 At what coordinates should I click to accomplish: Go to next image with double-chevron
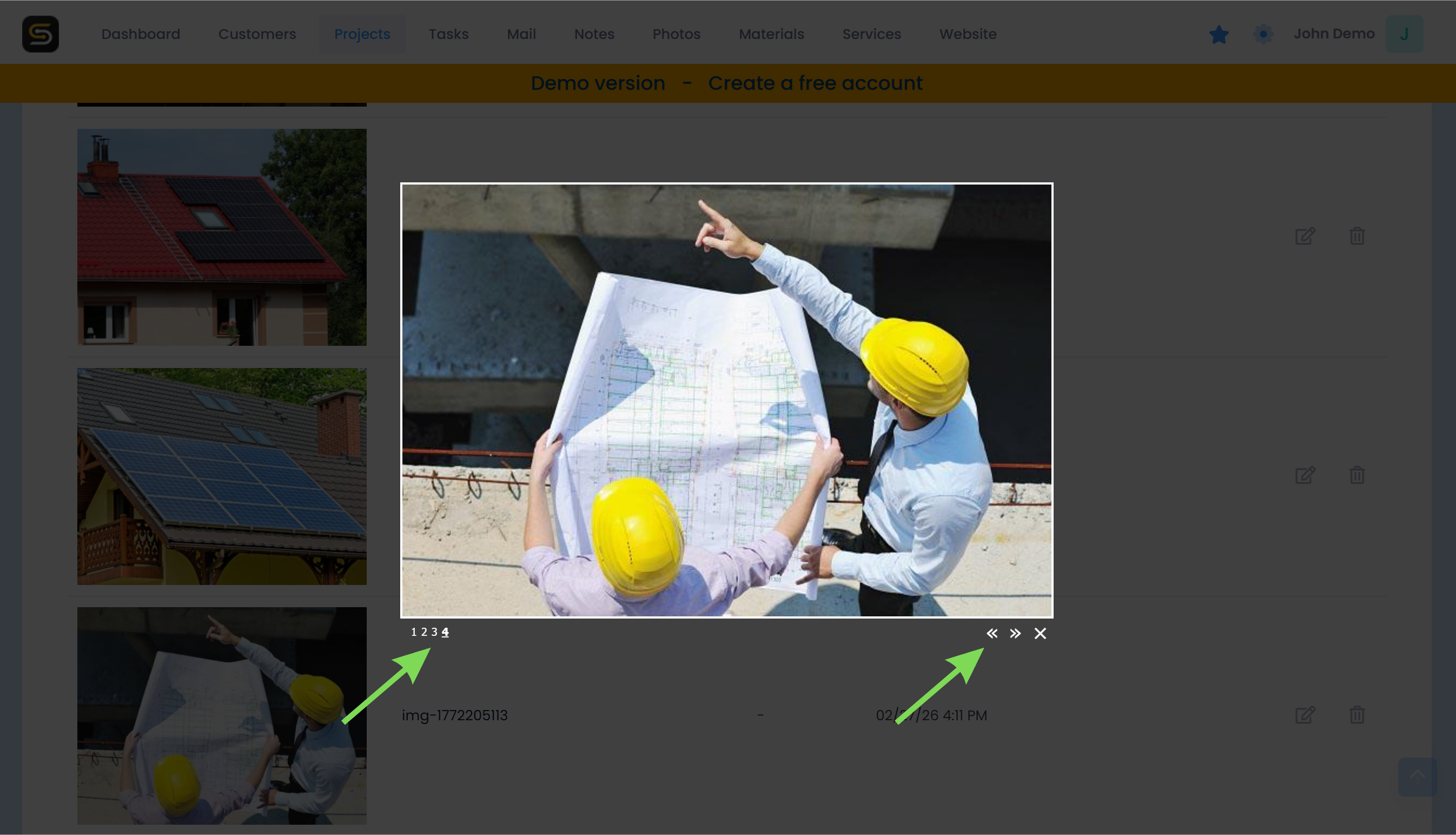pyautogui.click(x=1015, y=633)
